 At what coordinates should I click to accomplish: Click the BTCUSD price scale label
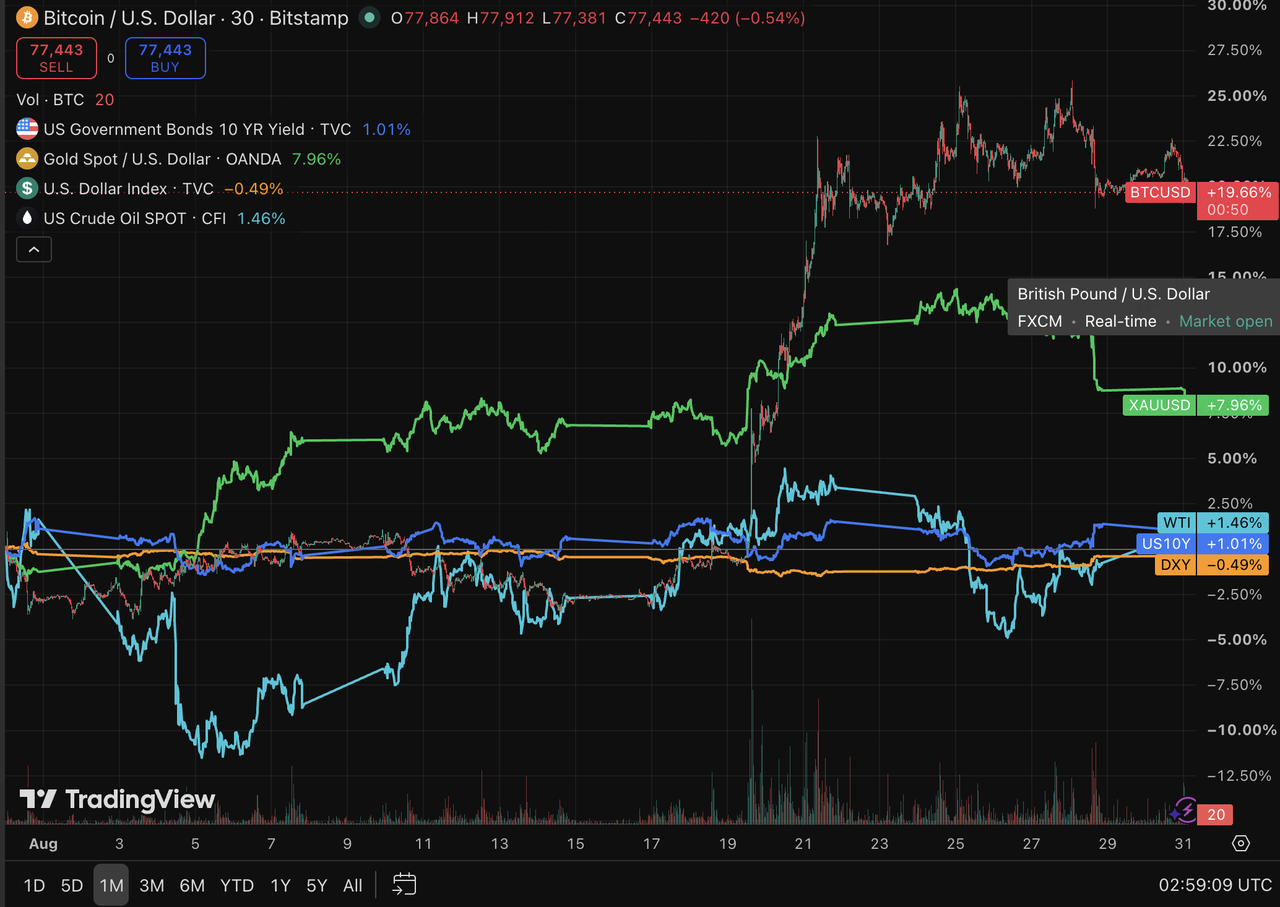pos(1160,192)
